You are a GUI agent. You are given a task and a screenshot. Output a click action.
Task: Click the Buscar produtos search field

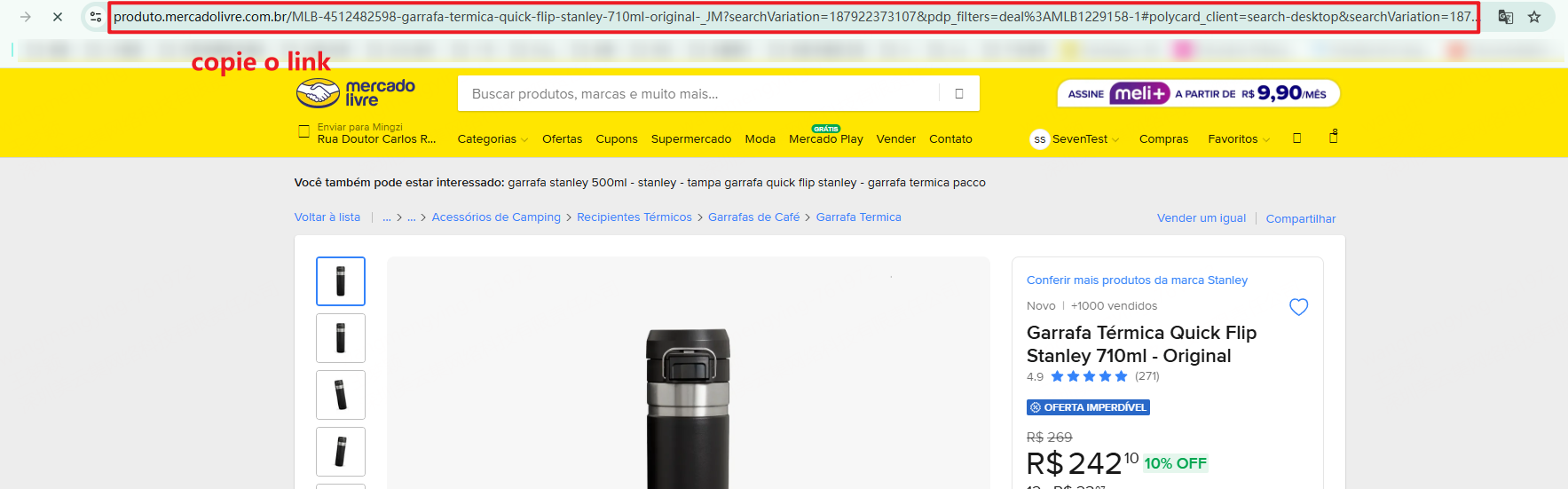[x=697, y=94]
